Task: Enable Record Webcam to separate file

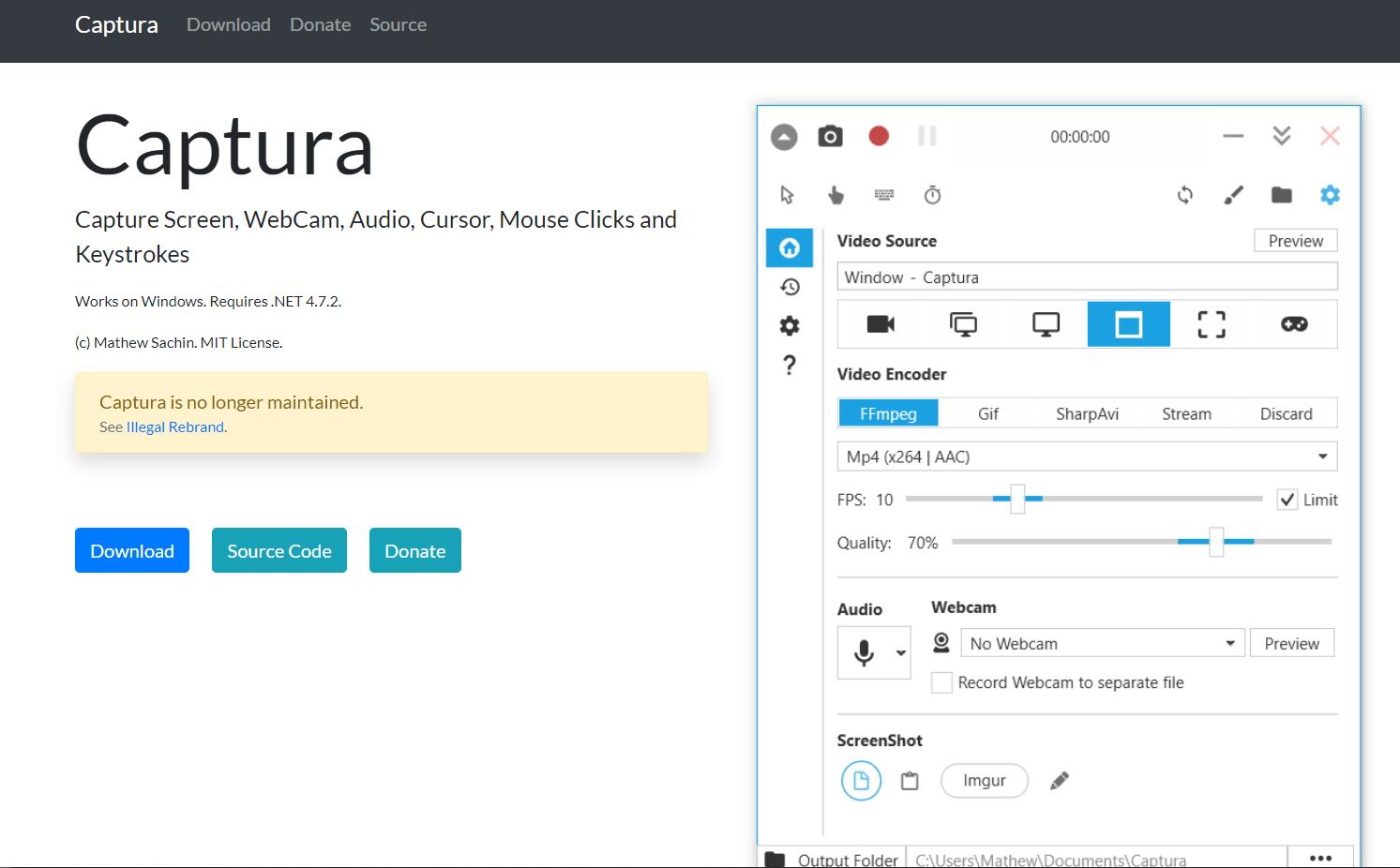Action: 941,682
